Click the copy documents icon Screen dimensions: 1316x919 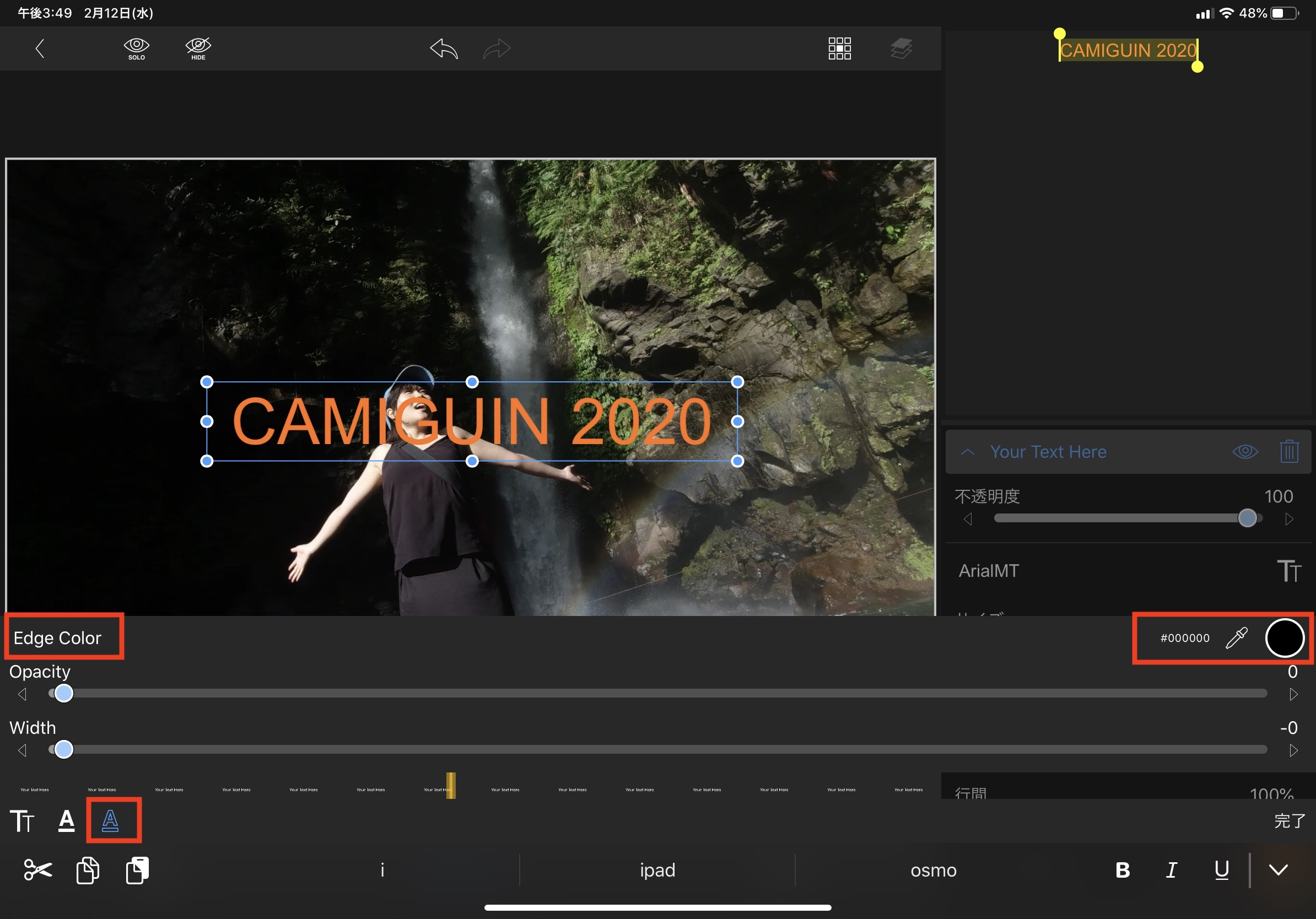point(88,870)
